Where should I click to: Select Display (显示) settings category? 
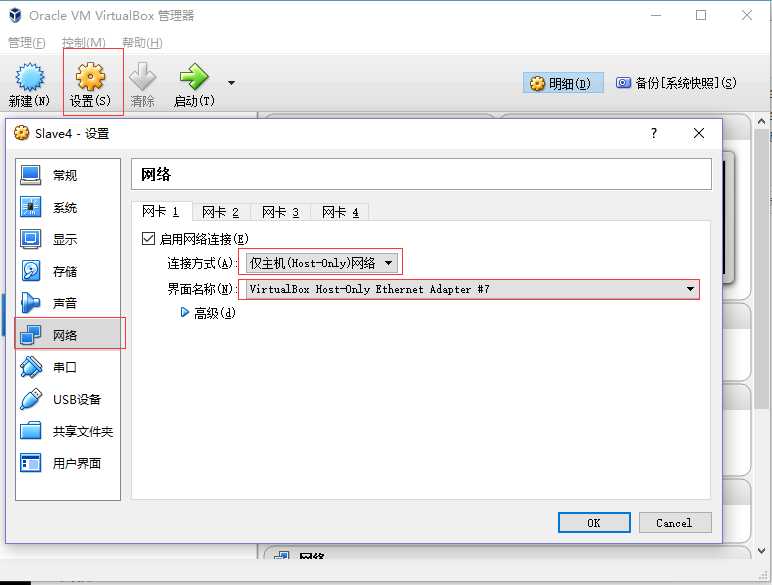click(x=68, y=239)
